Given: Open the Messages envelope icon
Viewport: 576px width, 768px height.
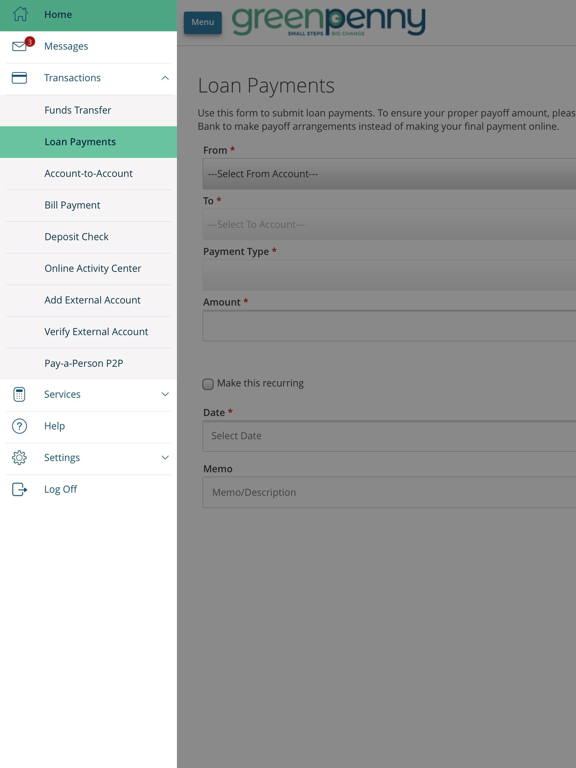Looking at the screenshot, I should [x=19, y=47].
